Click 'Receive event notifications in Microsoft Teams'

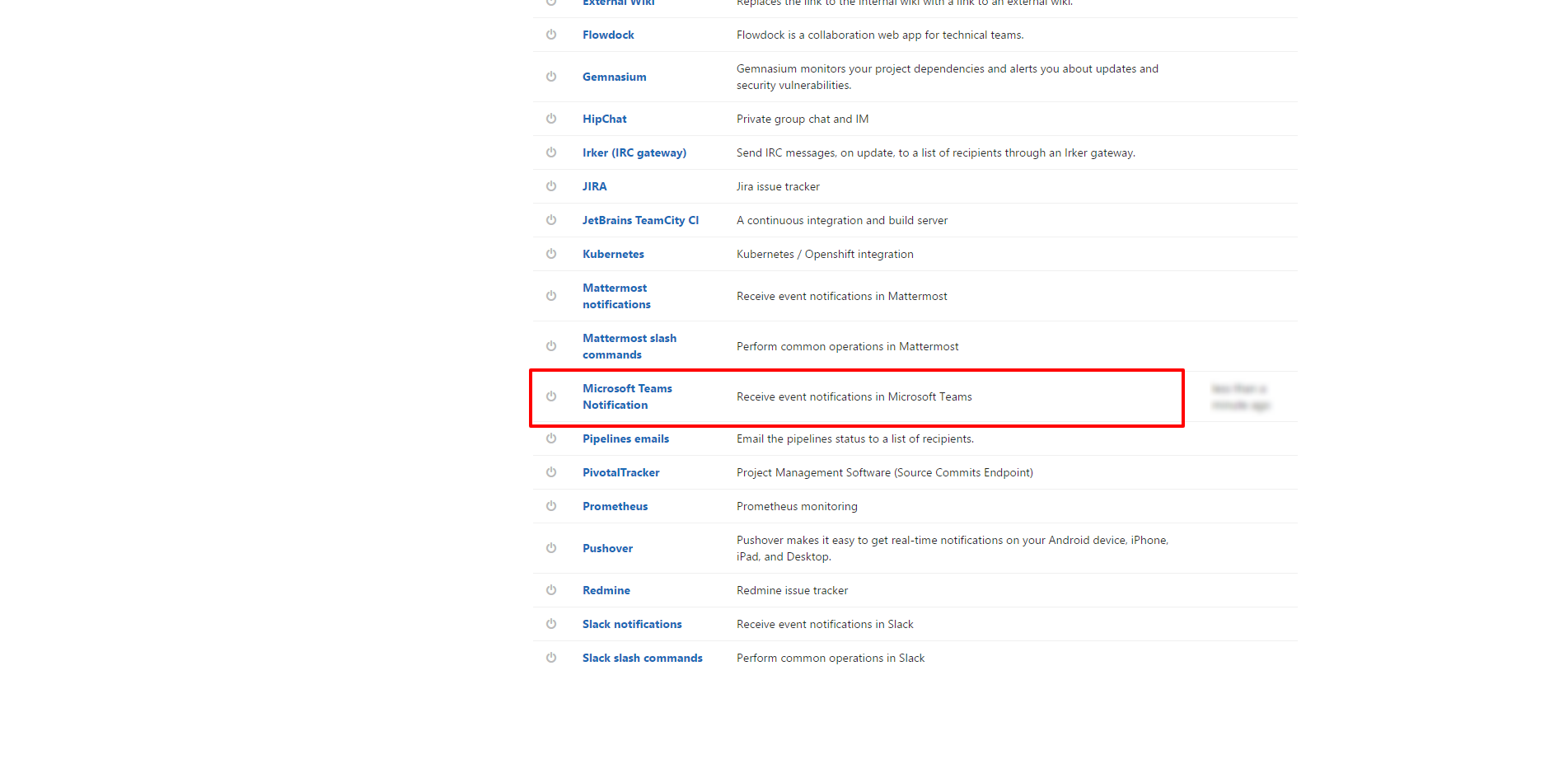coord(854,396)
